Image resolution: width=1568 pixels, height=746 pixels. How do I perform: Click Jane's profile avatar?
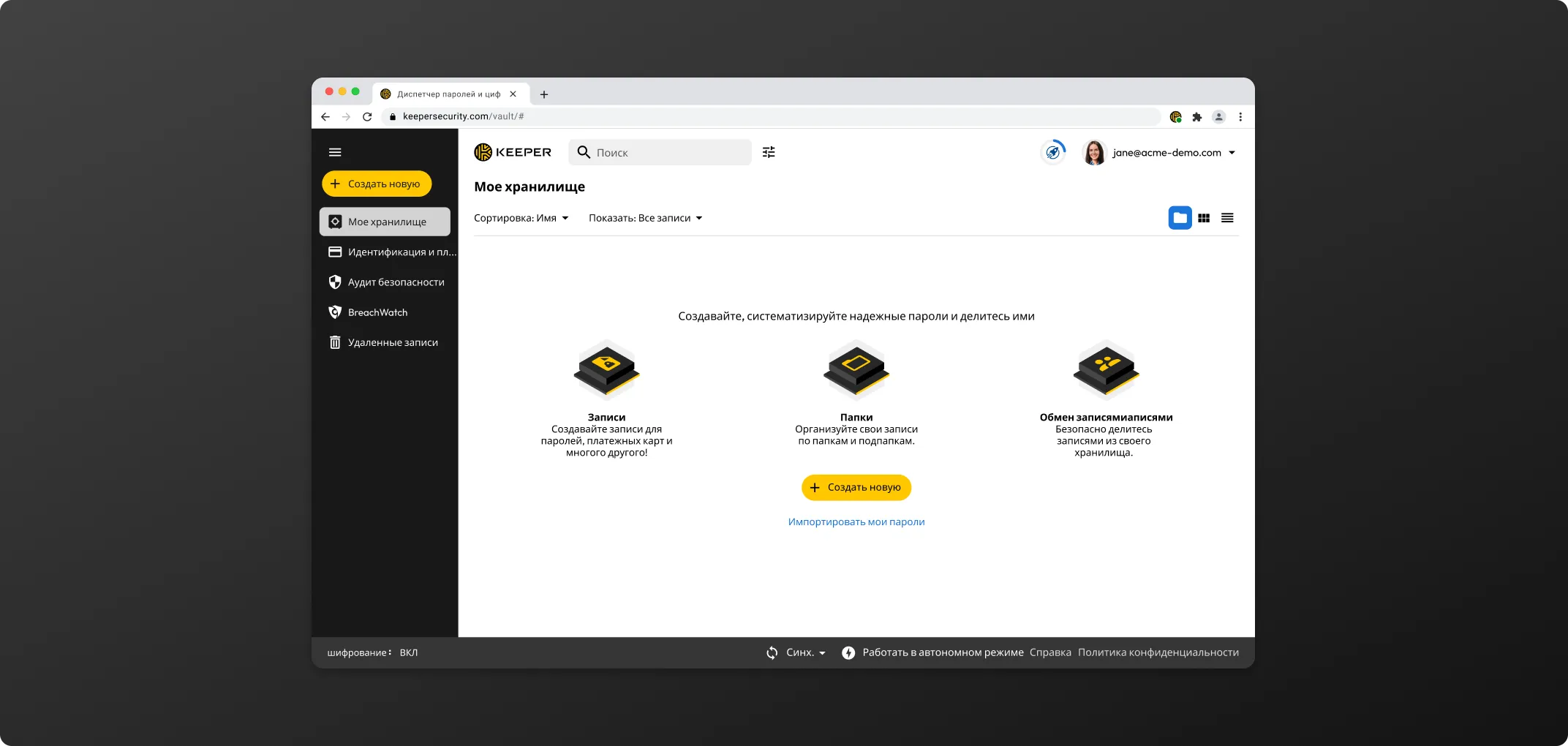point(1094,152)
